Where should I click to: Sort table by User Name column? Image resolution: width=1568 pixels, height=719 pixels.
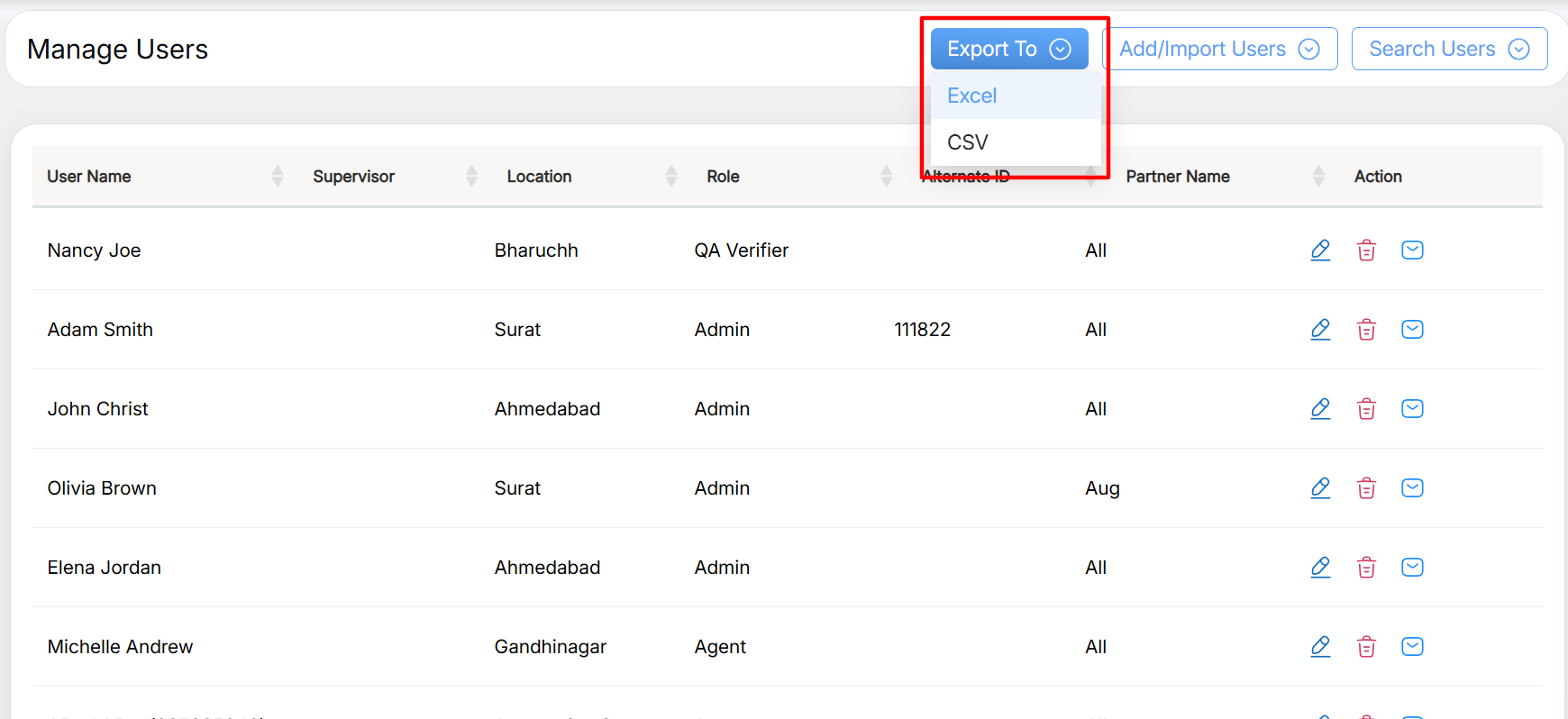(x=278, y=177)
